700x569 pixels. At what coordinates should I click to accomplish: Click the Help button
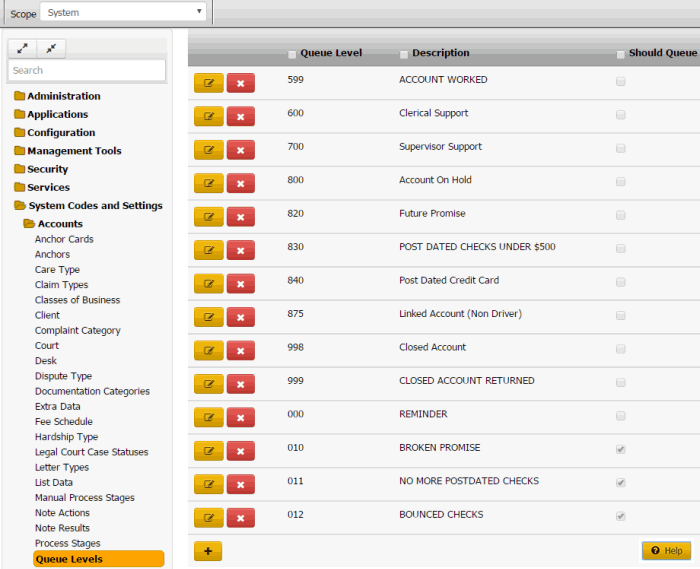(x=666, y=551)
